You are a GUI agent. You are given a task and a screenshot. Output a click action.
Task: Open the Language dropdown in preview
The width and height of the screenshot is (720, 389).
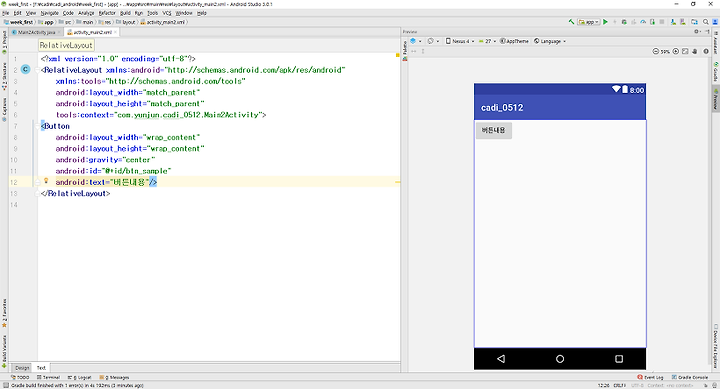click(550, 41)
